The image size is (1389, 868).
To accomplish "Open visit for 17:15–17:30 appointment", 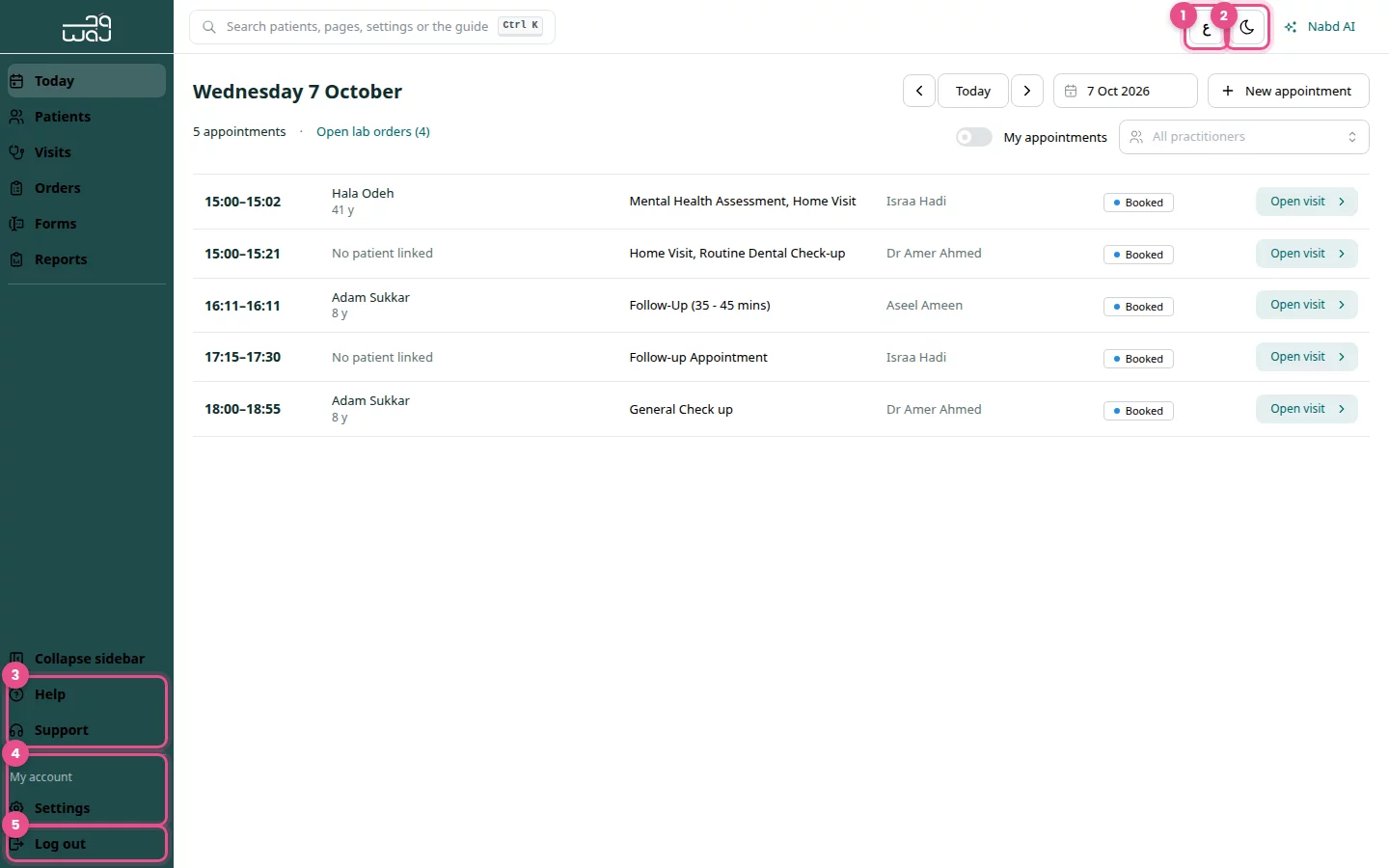I will coord(1306,357).
